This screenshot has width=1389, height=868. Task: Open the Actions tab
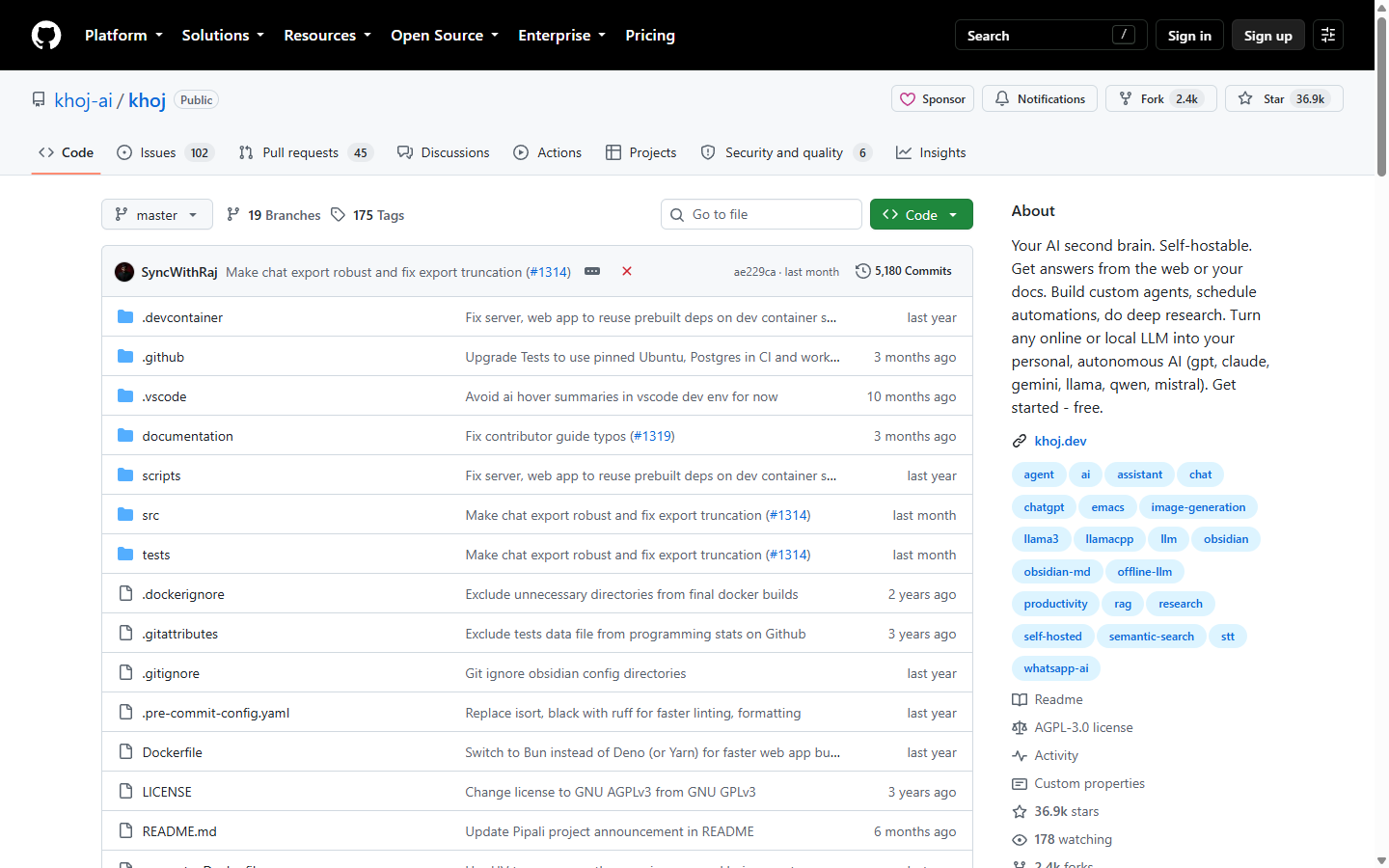pos(548,153)
